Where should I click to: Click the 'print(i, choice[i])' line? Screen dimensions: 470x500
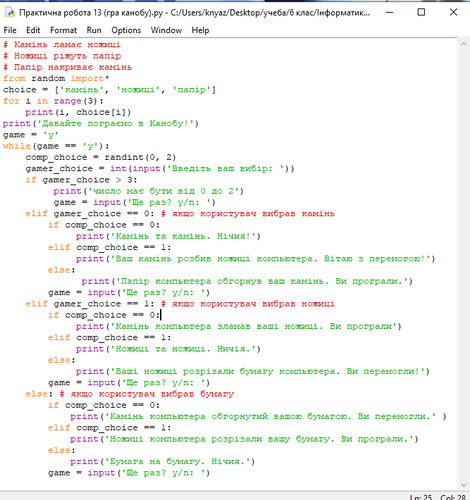(78, 112)
